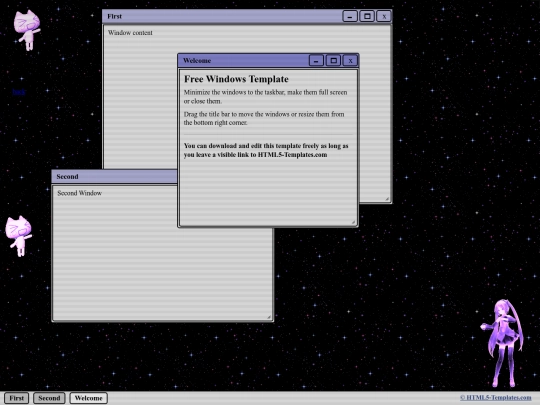
Task: Click the blue back link
Action: point(19,92)
